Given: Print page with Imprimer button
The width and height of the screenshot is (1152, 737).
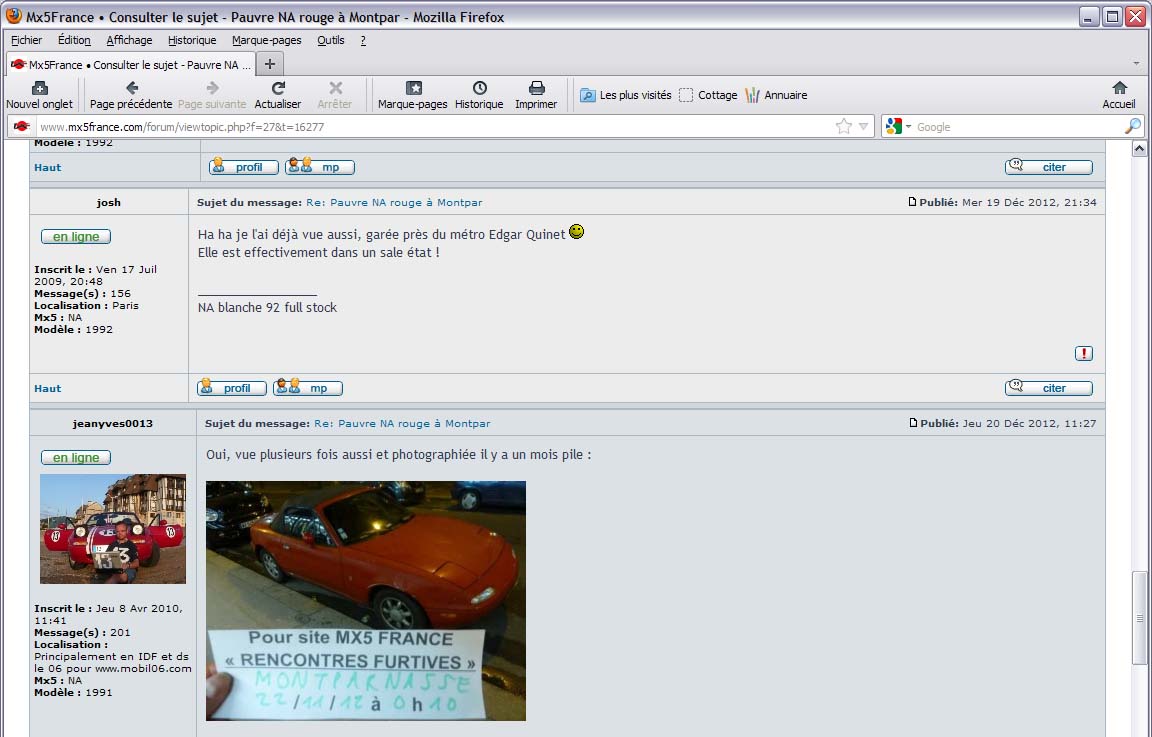Looking at the screenshot, I should (536, 96).
